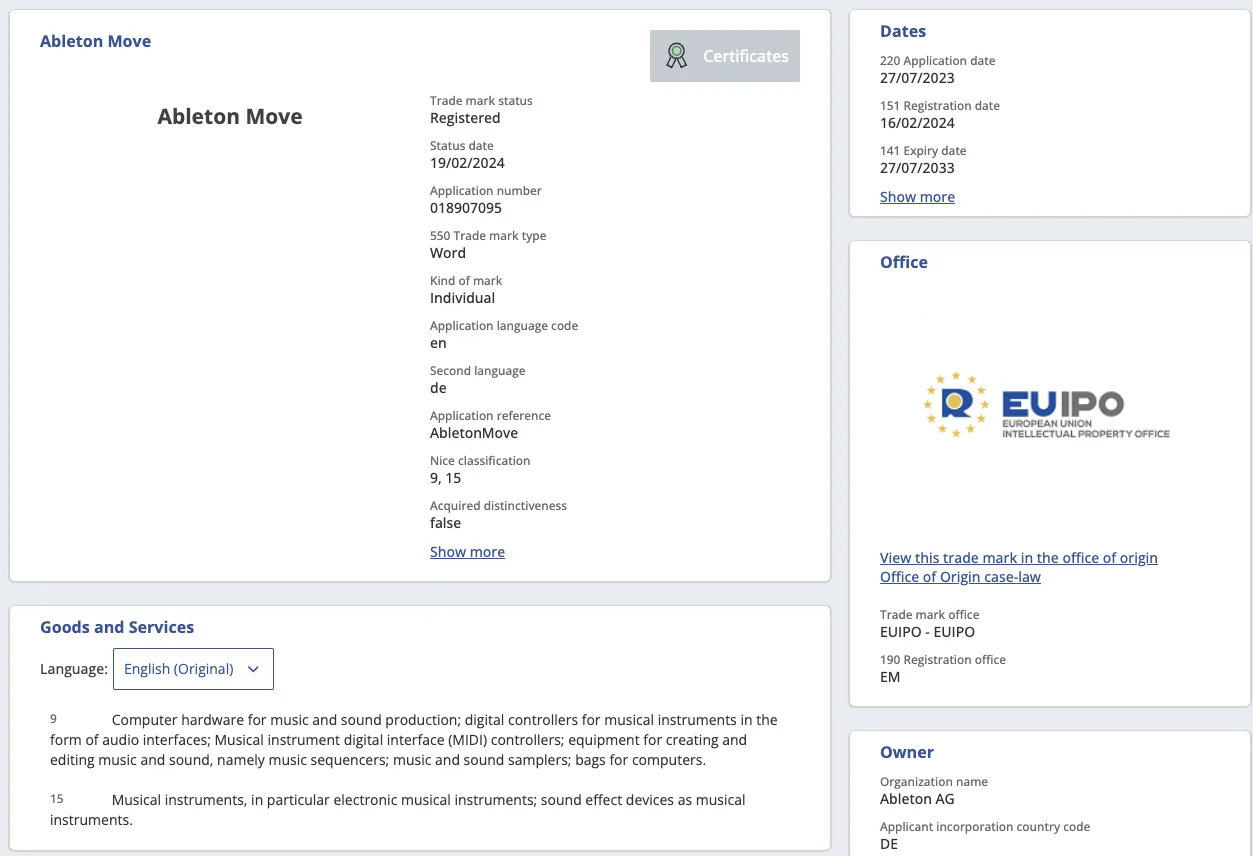The height and width of the screenshot is (856, 1253).
Task: Expand the Dates panel with Show more
Action: 917,197
